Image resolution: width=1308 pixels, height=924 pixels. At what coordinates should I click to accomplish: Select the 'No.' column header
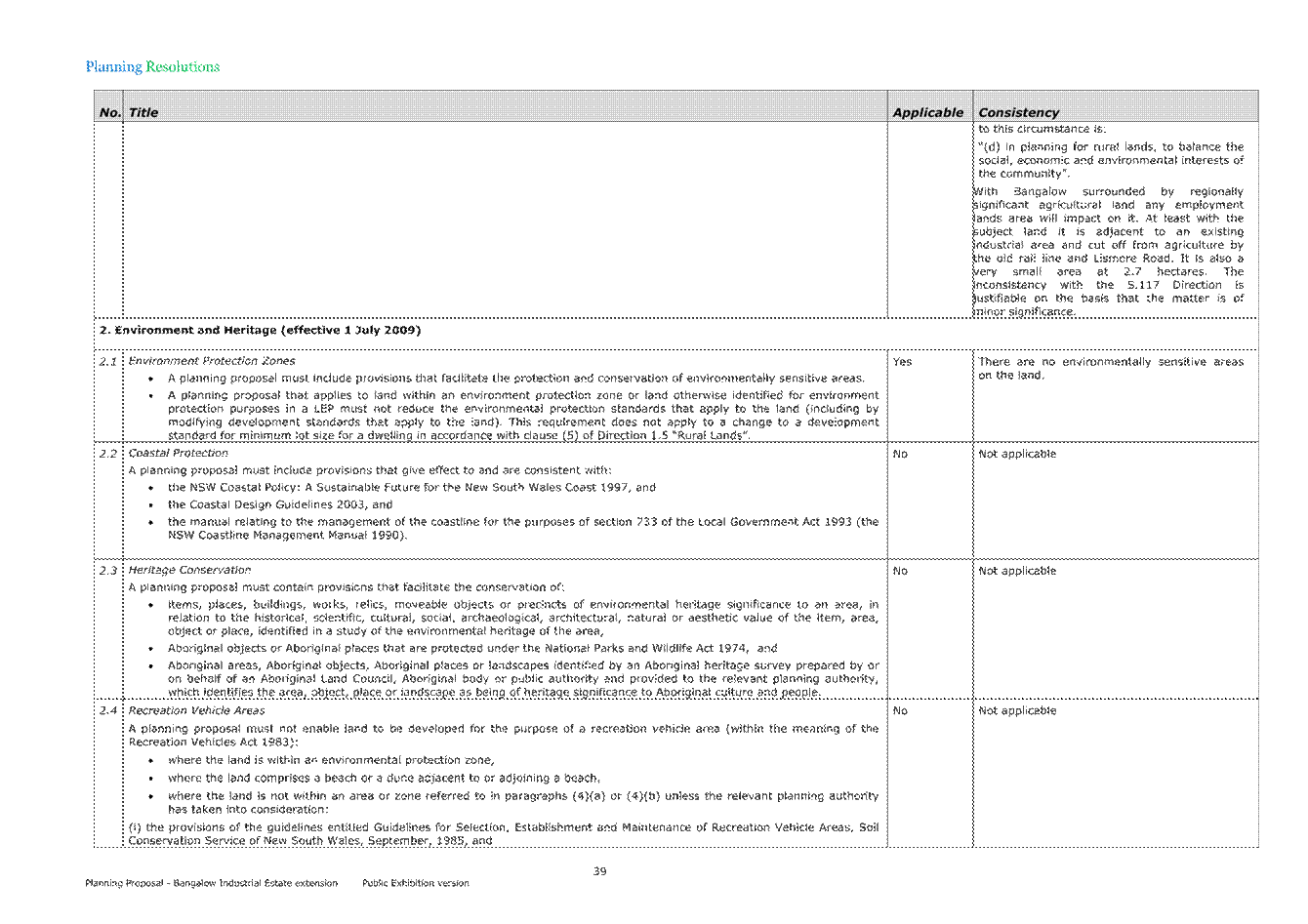109,113
